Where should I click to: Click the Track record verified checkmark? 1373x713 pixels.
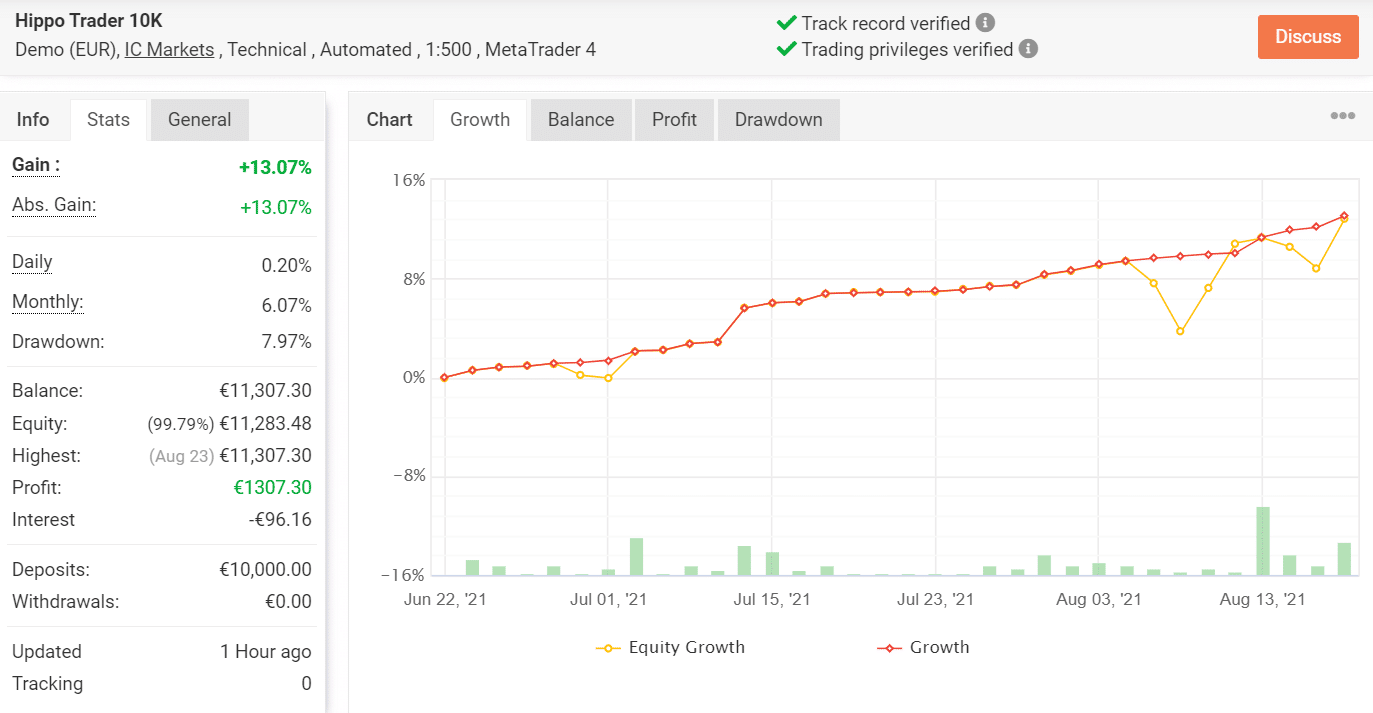point(786,23)
